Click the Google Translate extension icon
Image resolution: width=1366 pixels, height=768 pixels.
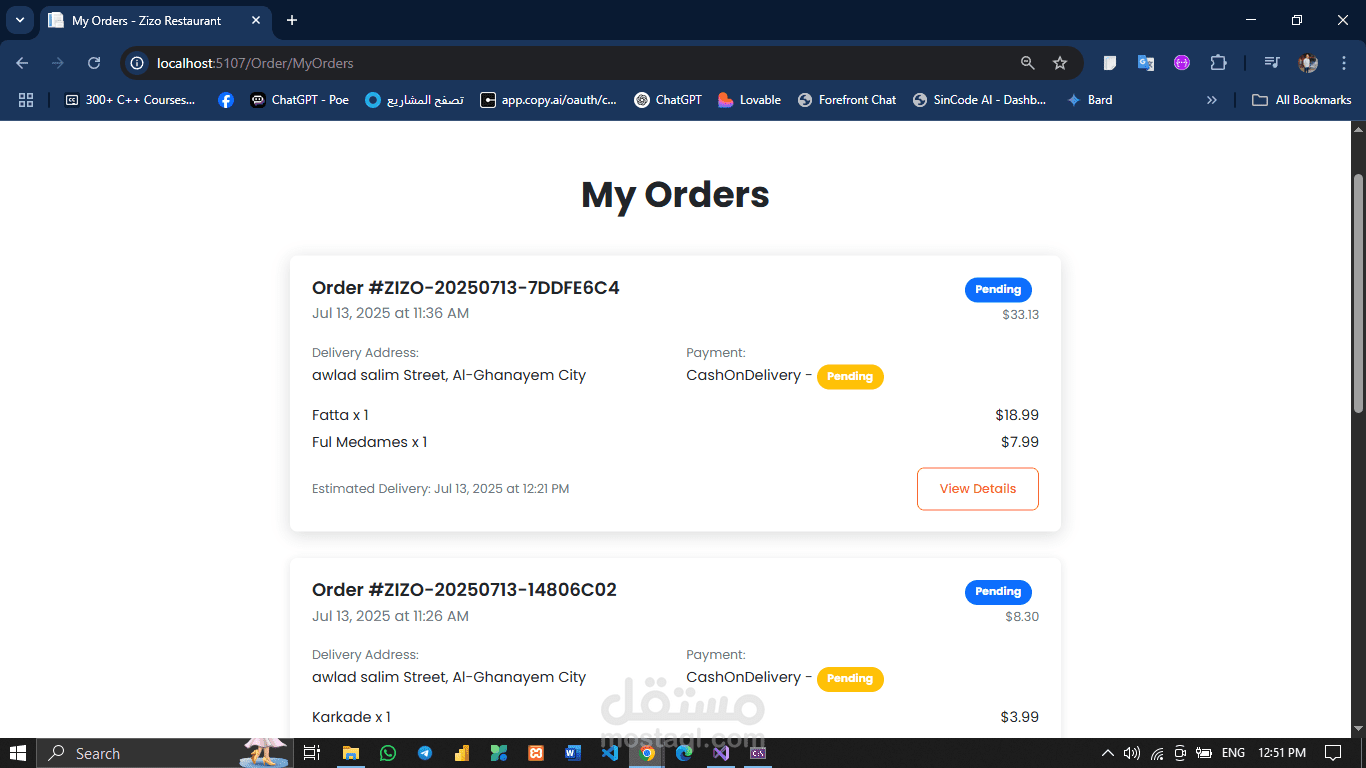(x=1146, y=63)
